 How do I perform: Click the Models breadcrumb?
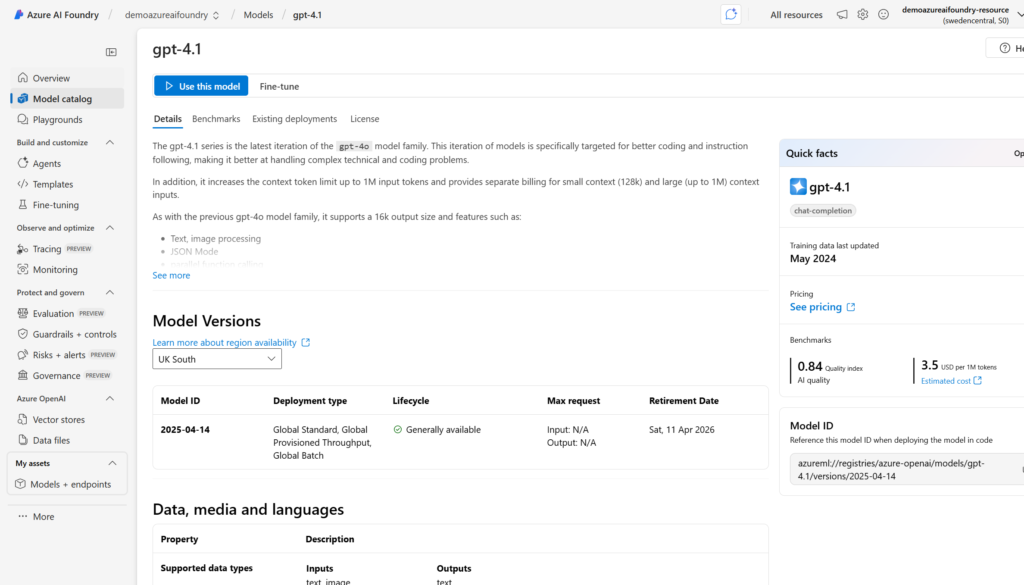point(259,14)
